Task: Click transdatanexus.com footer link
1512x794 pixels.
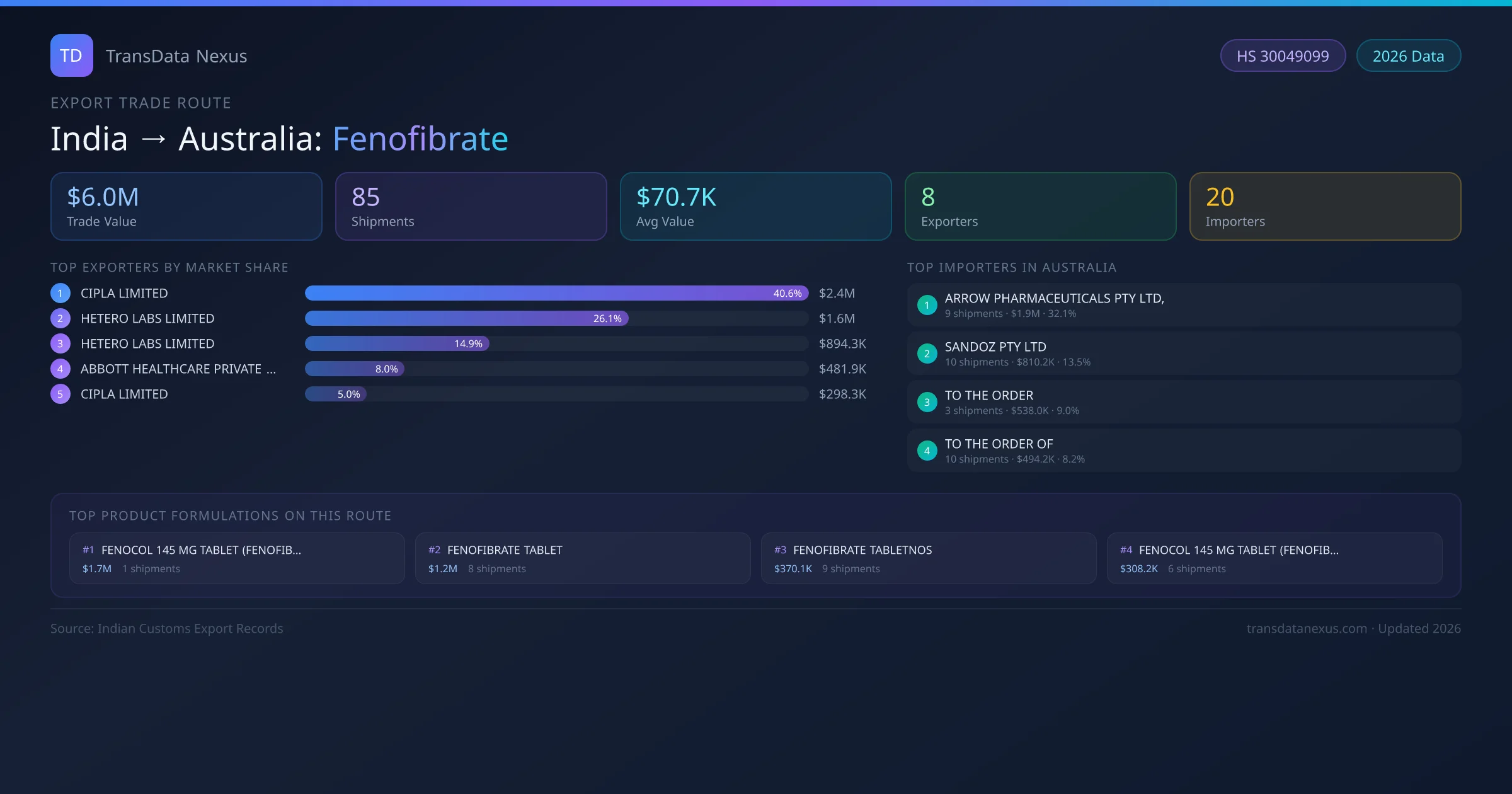Action: point(1307,628)
